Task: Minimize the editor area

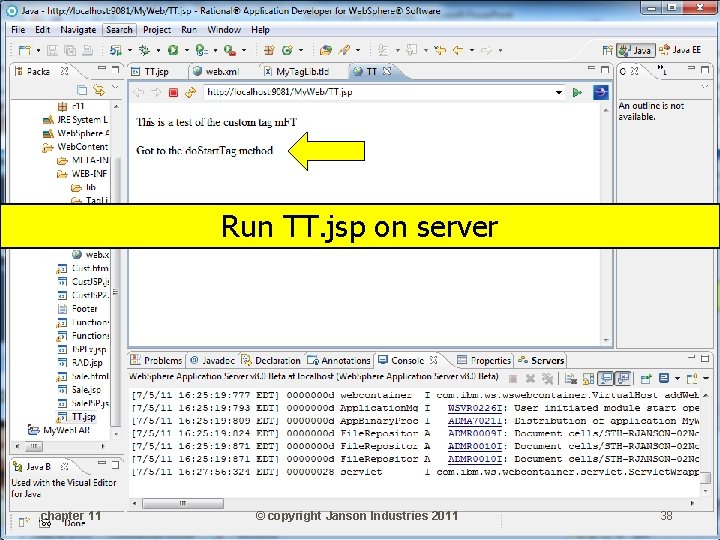Action: tap(591, 69)
